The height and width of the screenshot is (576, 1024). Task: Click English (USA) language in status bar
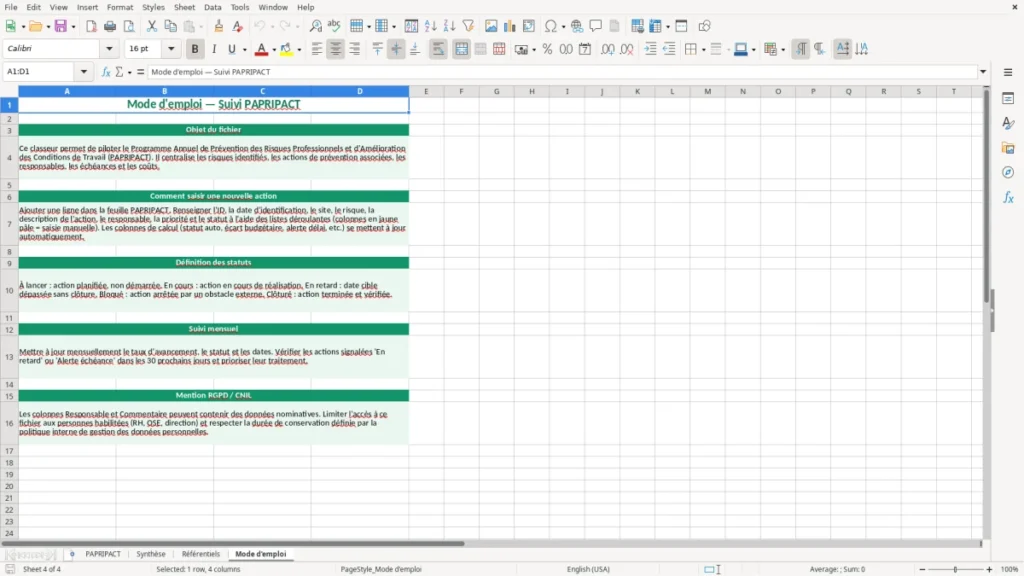click(x=588, y=569)
